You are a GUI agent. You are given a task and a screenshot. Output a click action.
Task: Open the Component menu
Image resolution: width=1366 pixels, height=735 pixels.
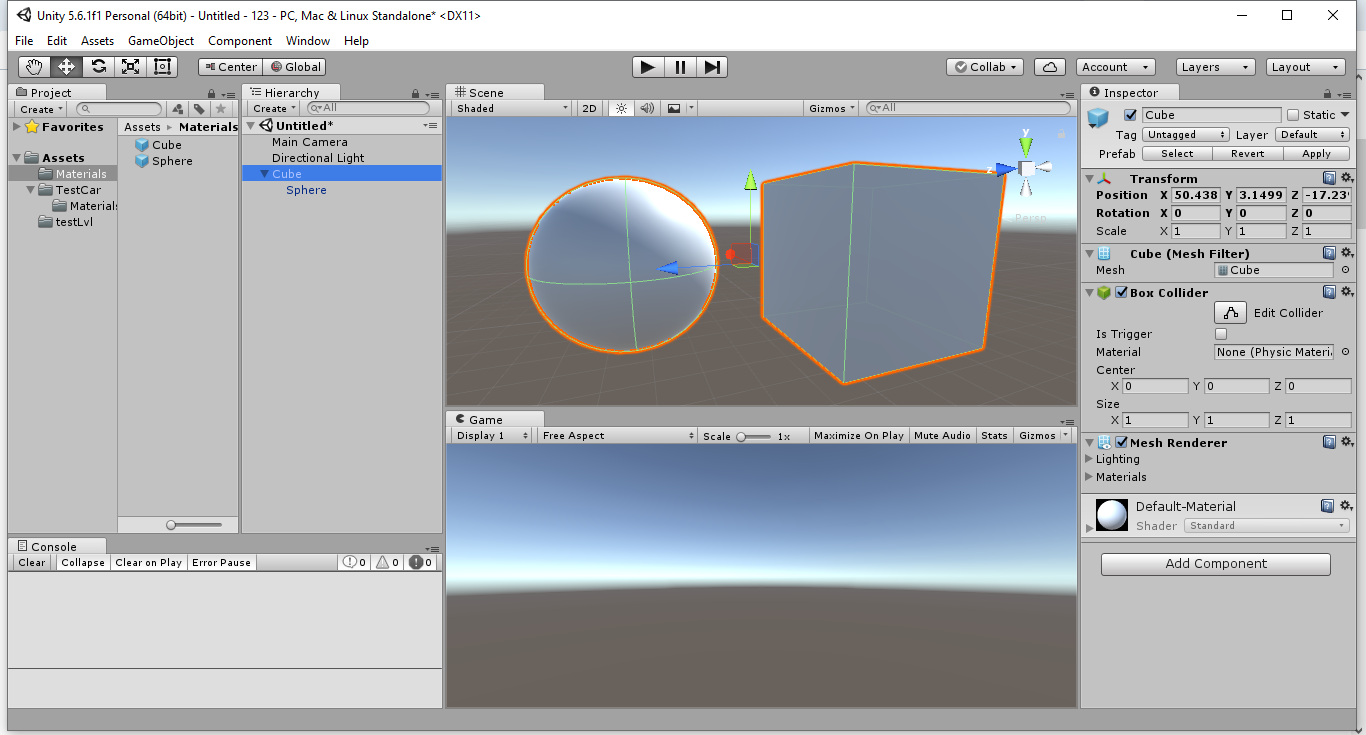click(240, 41)
